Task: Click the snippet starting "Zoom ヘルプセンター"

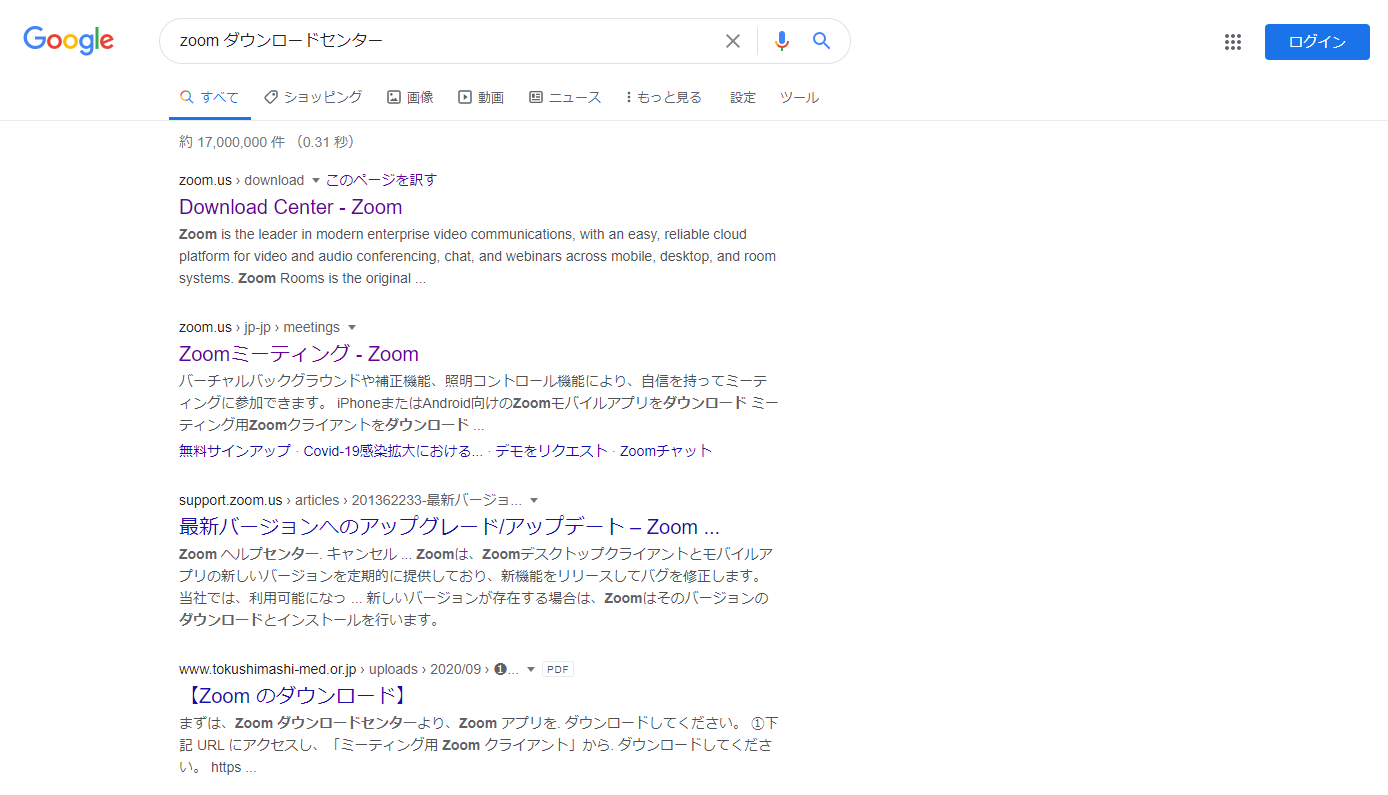Action: (x=476, y=587)
